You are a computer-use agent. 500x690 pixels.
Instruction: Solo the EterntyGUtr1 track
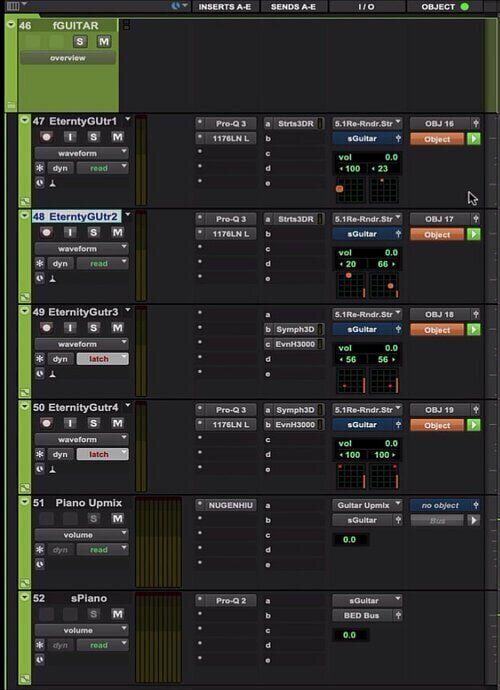pyautogui.click(x=93, y=137)
